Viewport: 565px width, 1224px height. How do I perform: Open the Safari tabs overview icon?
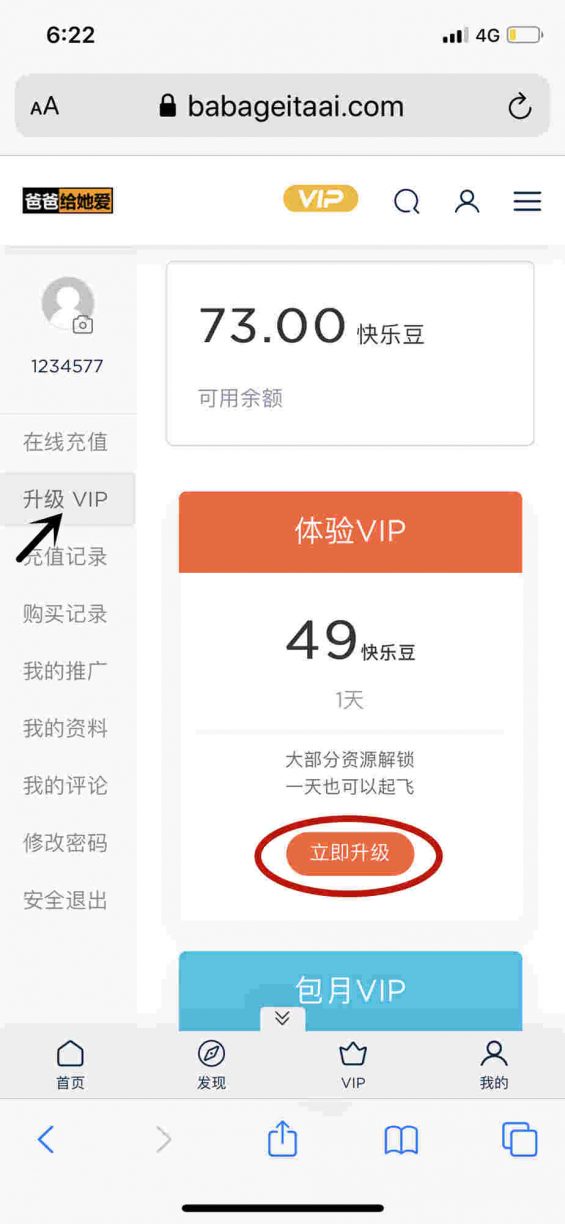(519, 1139)
